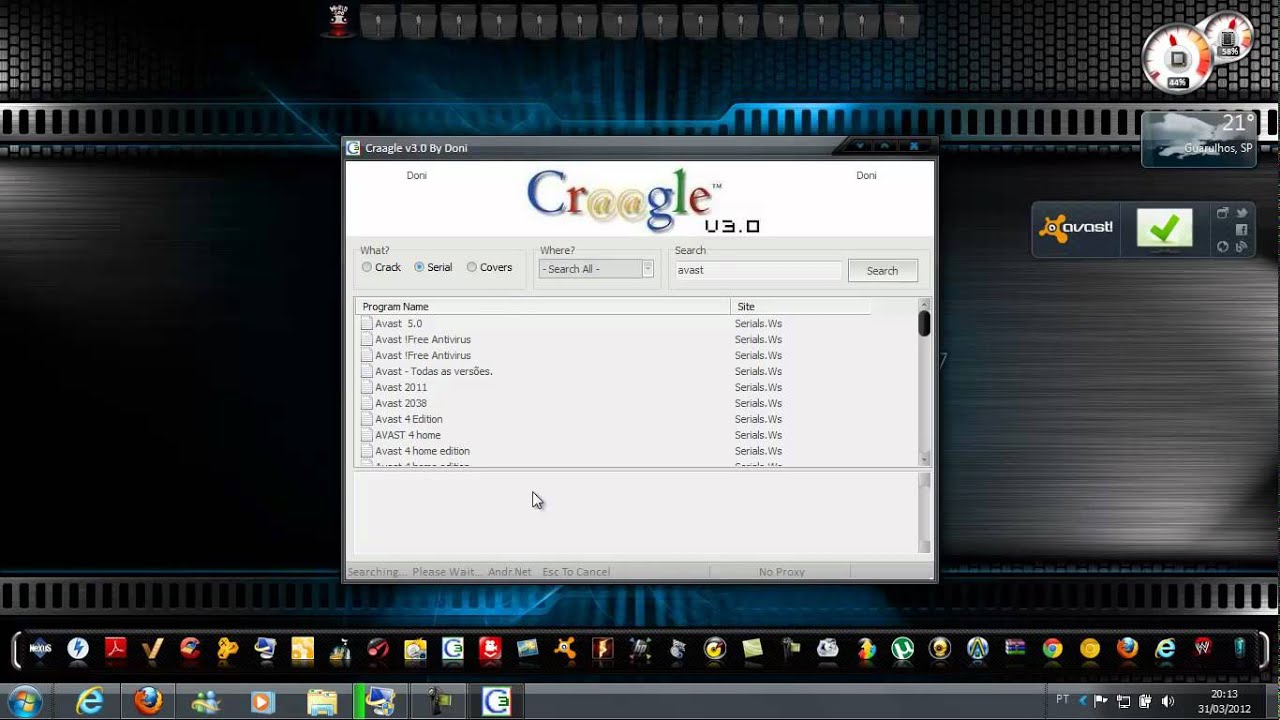Click the avast green checkmark status
Viewport: 1280px width, 720px height.
click(x=1164, y=228)
